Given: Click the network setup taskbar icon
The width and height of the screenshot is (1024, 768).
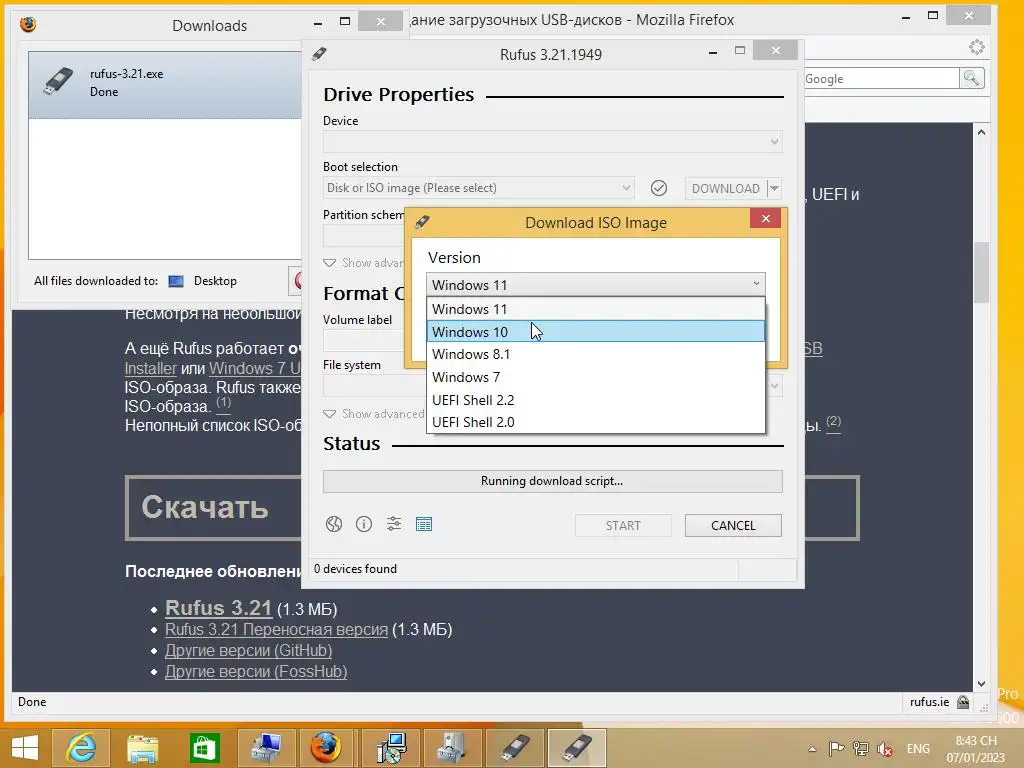Looking at the screenshot, I should (x=391, y=748).
